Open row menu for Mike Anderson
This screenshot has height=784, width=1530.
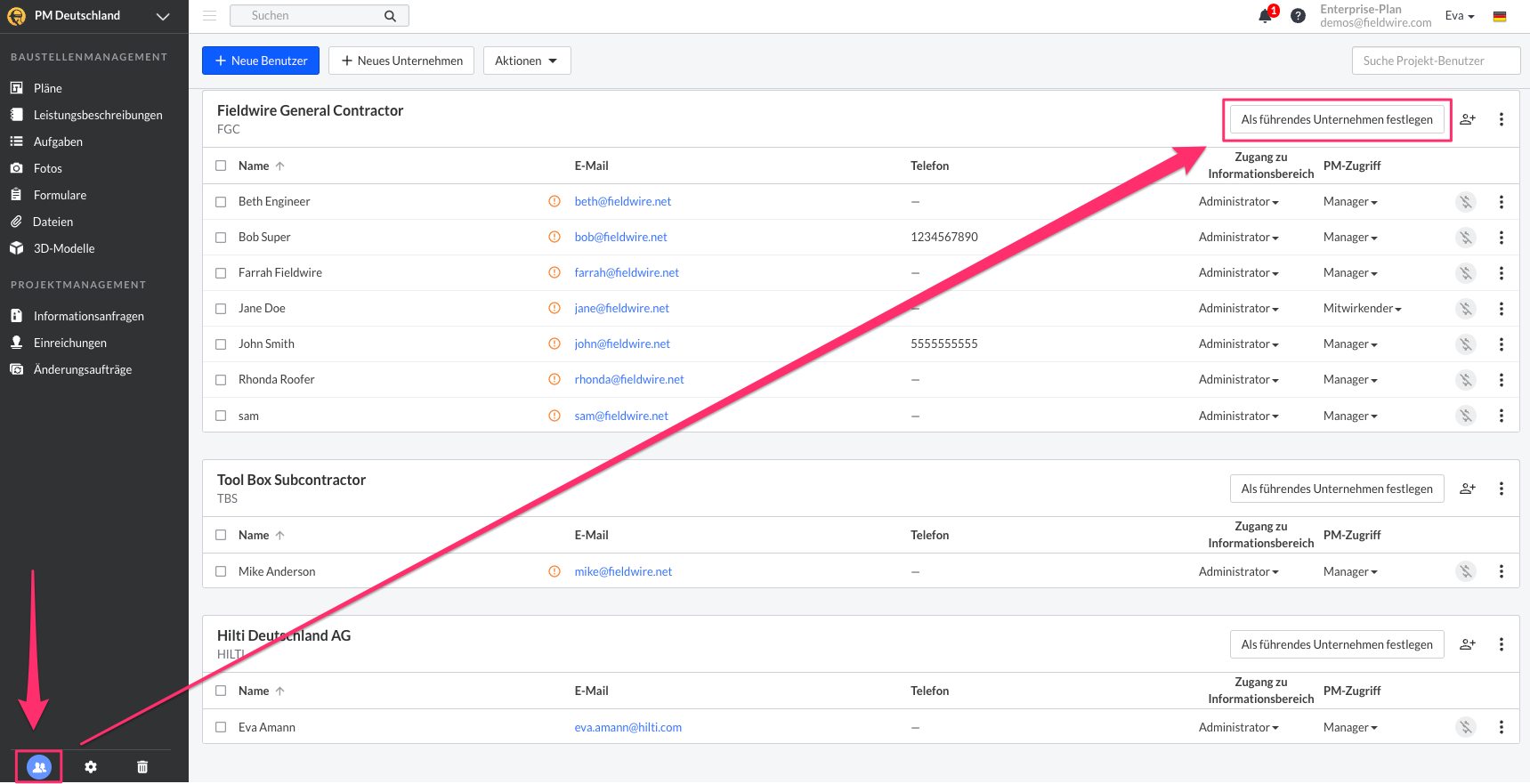coord(1502,571)
